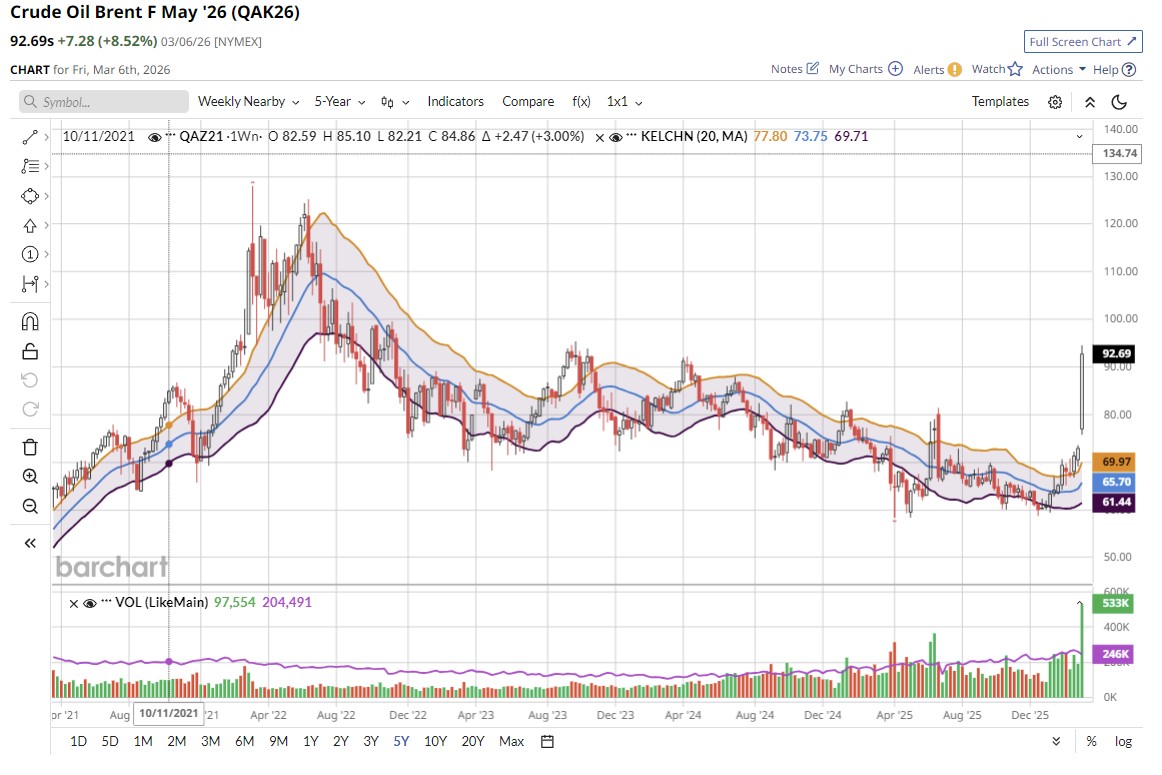The image size is (1162, 775).
Task: Switch to dark mode moon icon
Action: tap(1119, 102)
